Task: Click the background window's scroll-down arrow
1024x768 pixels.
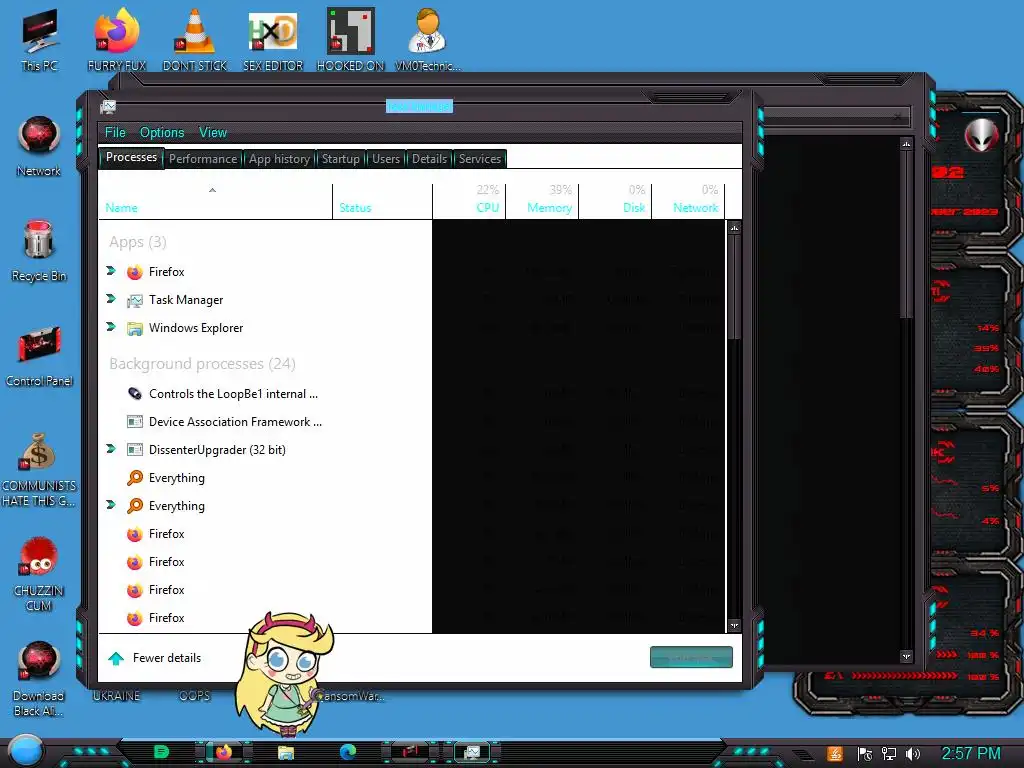Action: pyautogui.click(x=906, y=656)
